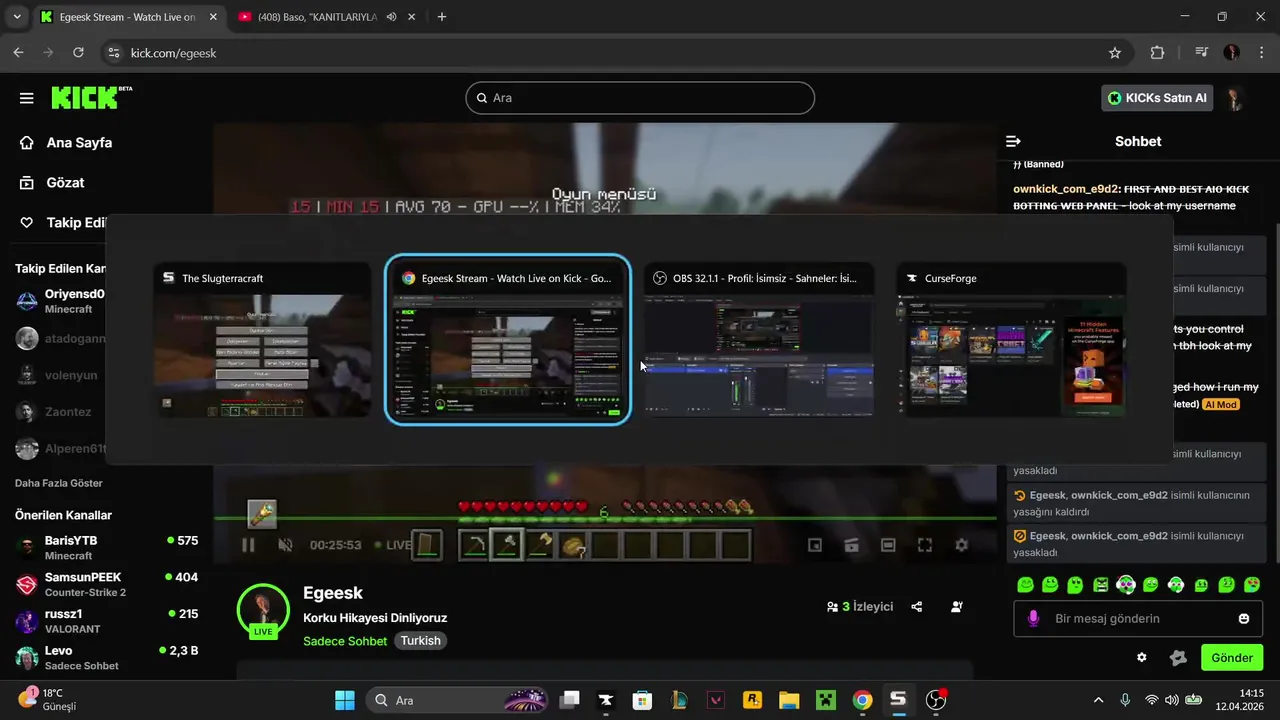Open Sadece Sohbet category link
Screen dimensions: 1280x720
pos(345,641)
